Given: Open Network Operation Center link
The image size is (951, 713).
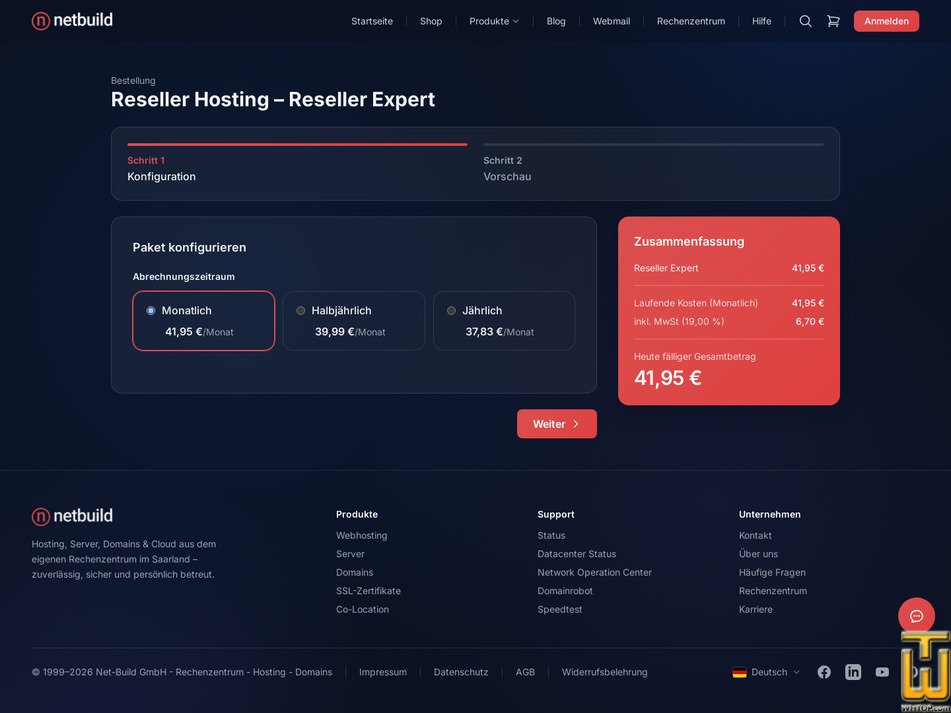Looking at the screenshot, I should (x=594, y=572).
